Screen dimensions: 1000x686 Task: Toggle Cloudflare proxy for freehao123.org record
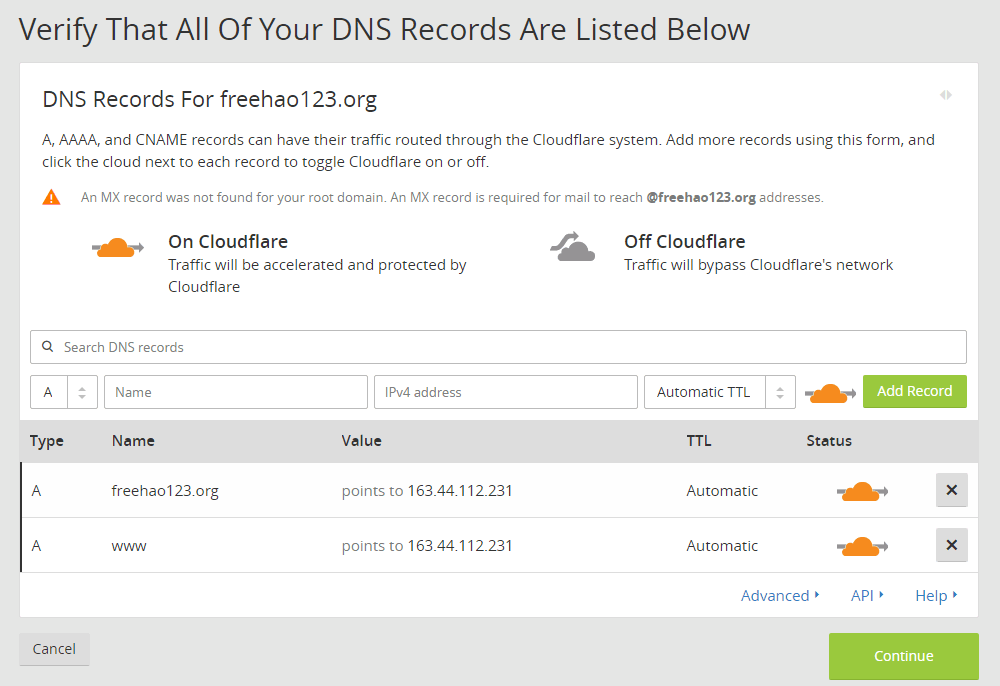coord(861,491)
